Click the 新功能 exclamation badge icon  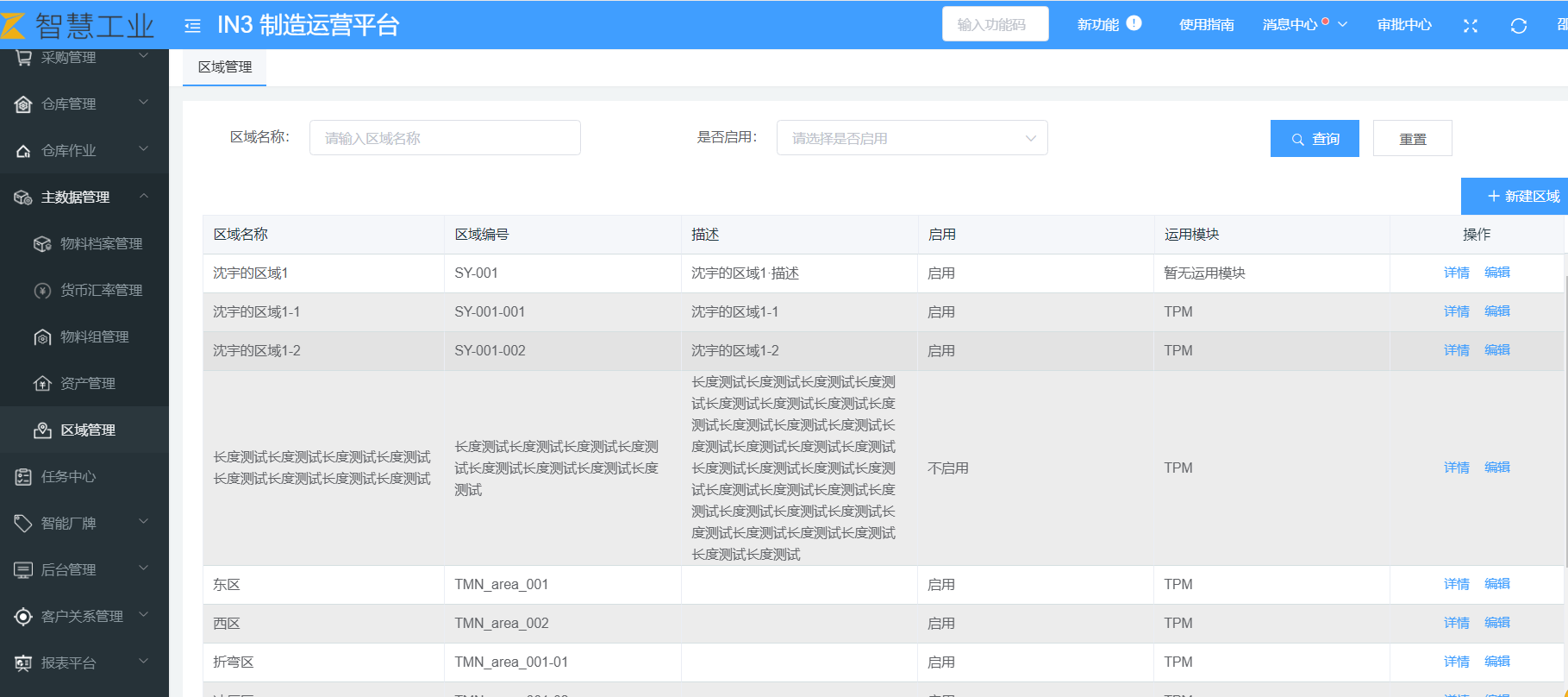(x=1134, y=23)
